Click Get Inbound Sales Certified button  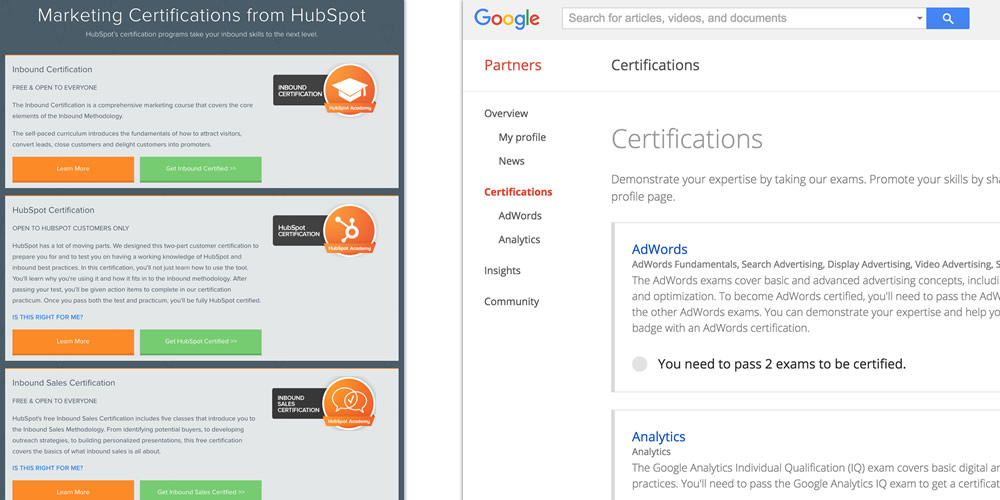[x=200, y=490]
